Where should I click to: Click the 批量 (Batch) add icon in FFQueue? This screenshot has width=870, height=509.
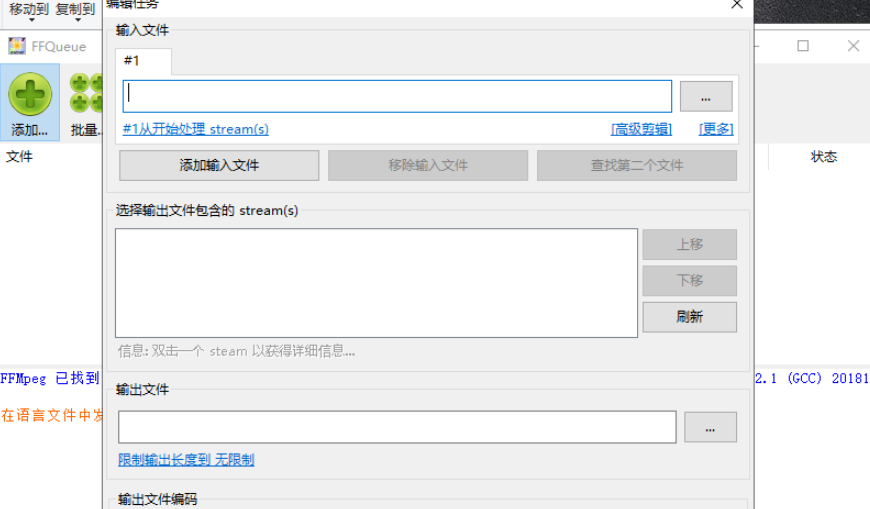87,102
